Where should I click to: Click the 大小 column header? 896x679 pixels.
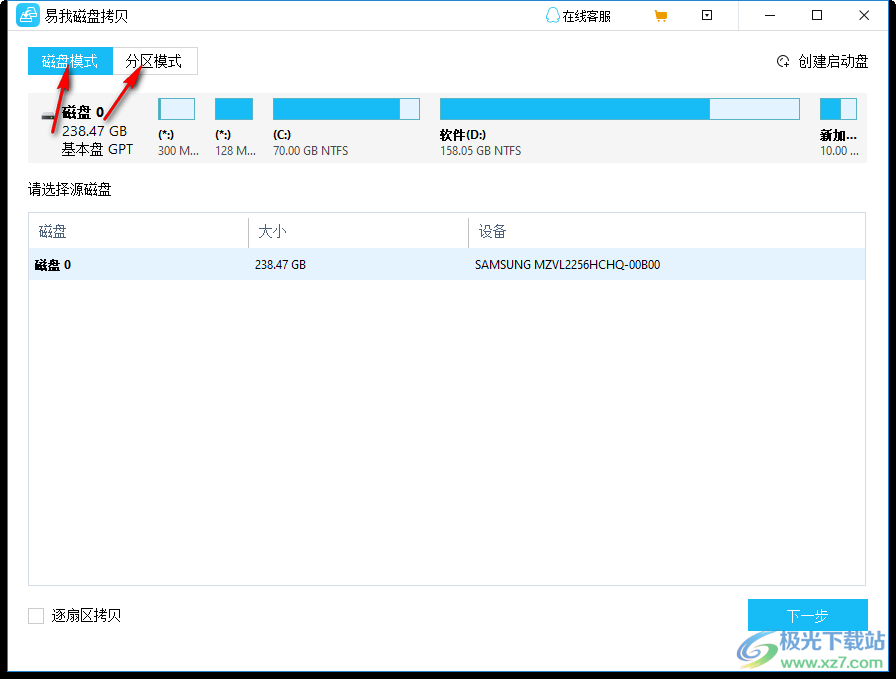point(272,231)
